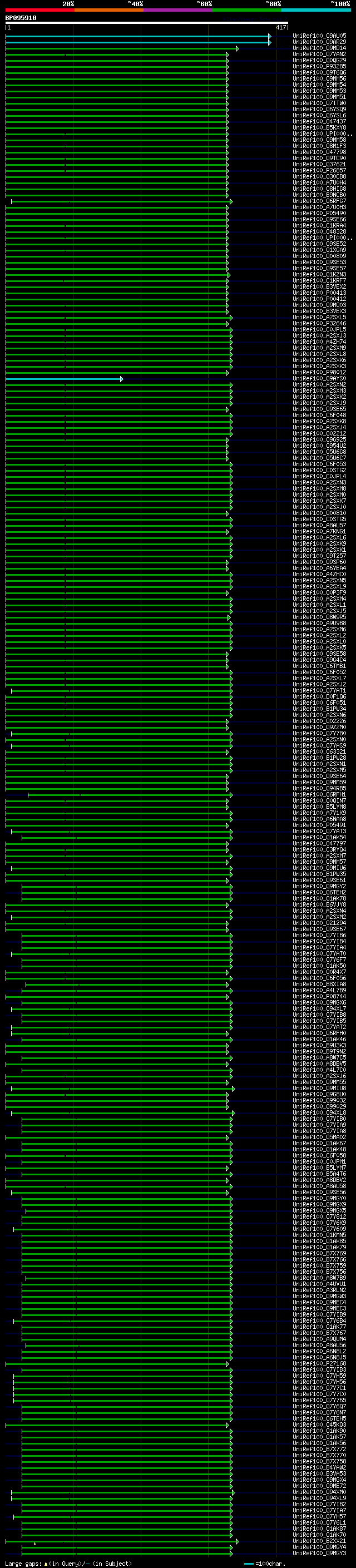Image resolution: width=356 pixels, height=1568 pixels.
Task: Select label UniRef100_O21294
Action: point(319,923)
